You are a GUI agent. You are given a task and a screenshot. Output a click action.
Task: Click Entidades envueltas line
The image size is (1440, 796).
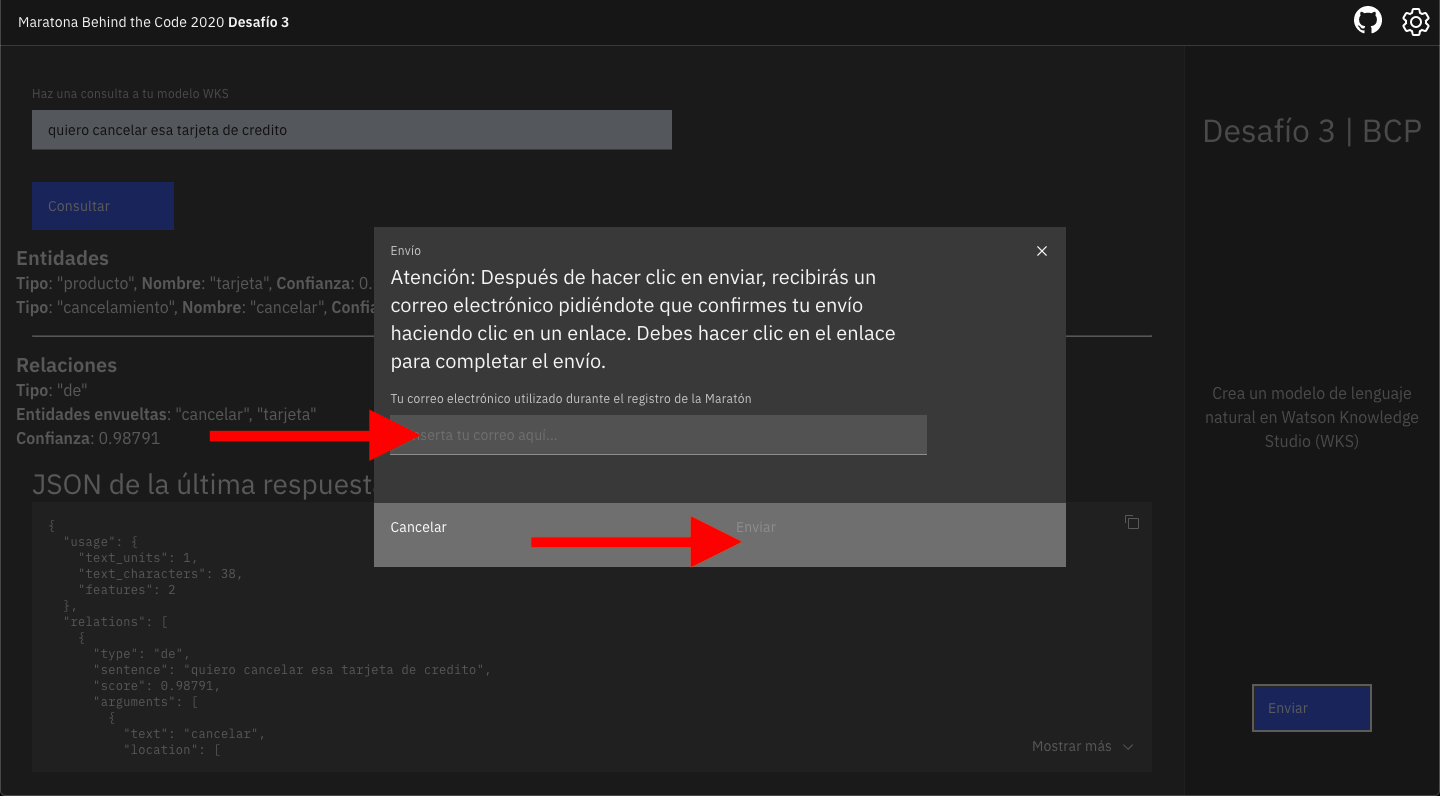pyautogui.click(x=166, y=414)
